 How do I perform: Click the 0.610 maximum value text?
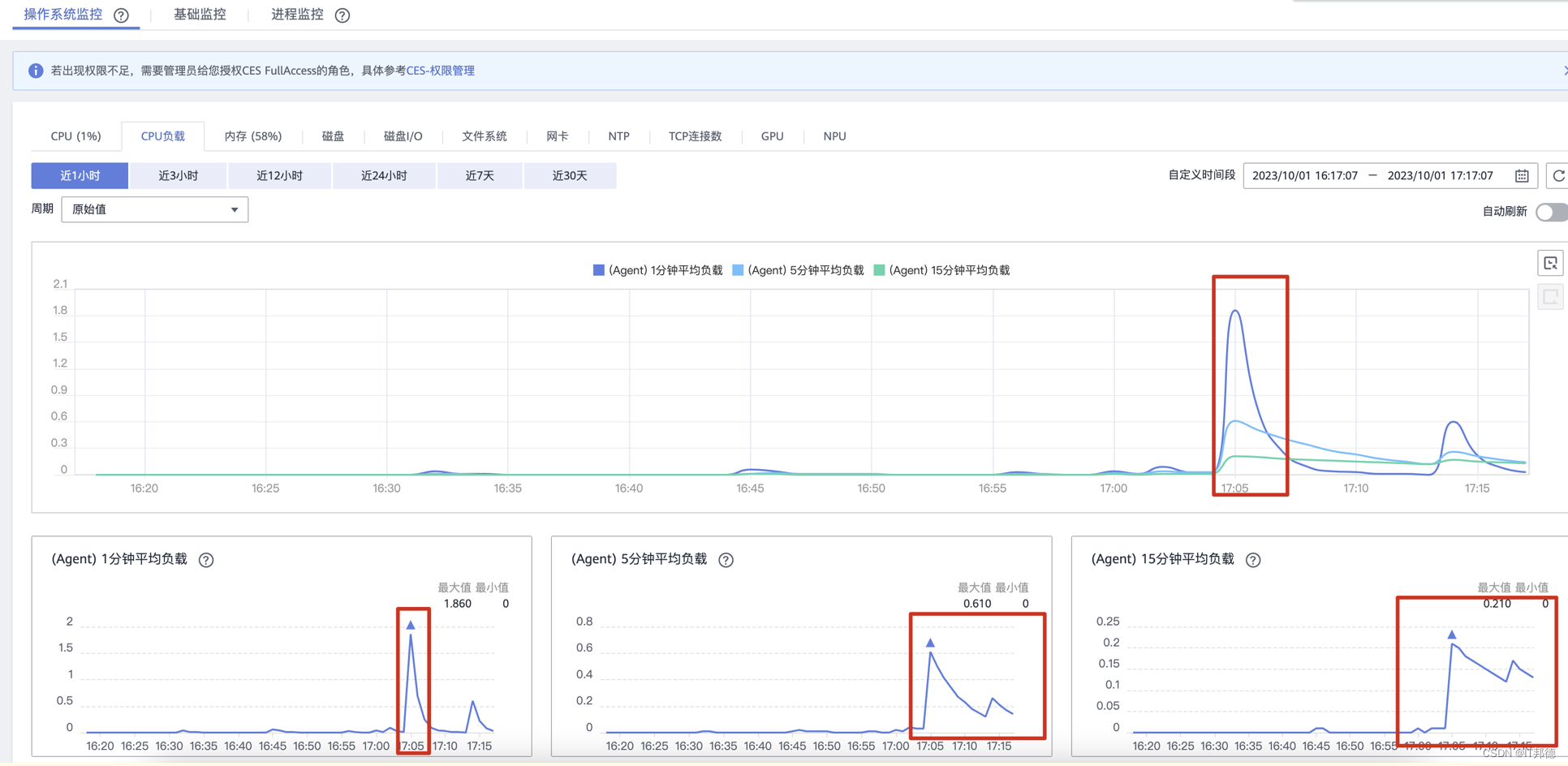977,604
